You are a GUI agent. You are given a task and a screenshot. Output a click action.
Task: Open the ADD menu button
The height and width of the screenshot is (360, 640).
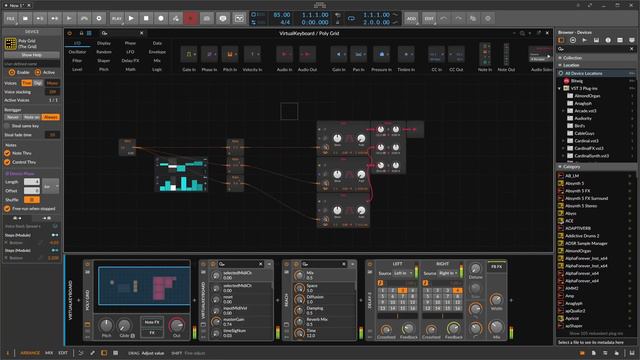click(x=411, y=18)
